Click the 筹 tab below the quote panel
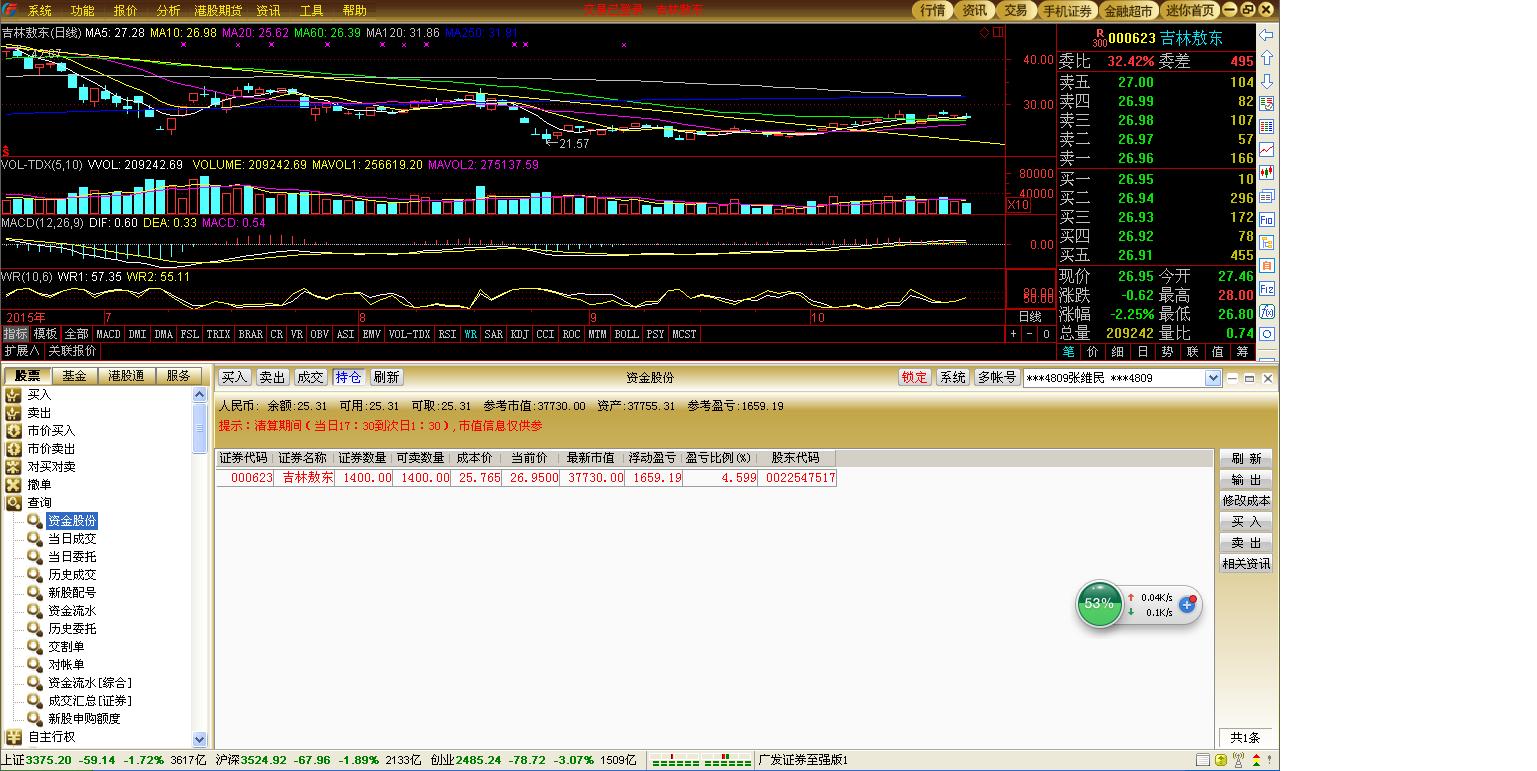 (1242, 352)
